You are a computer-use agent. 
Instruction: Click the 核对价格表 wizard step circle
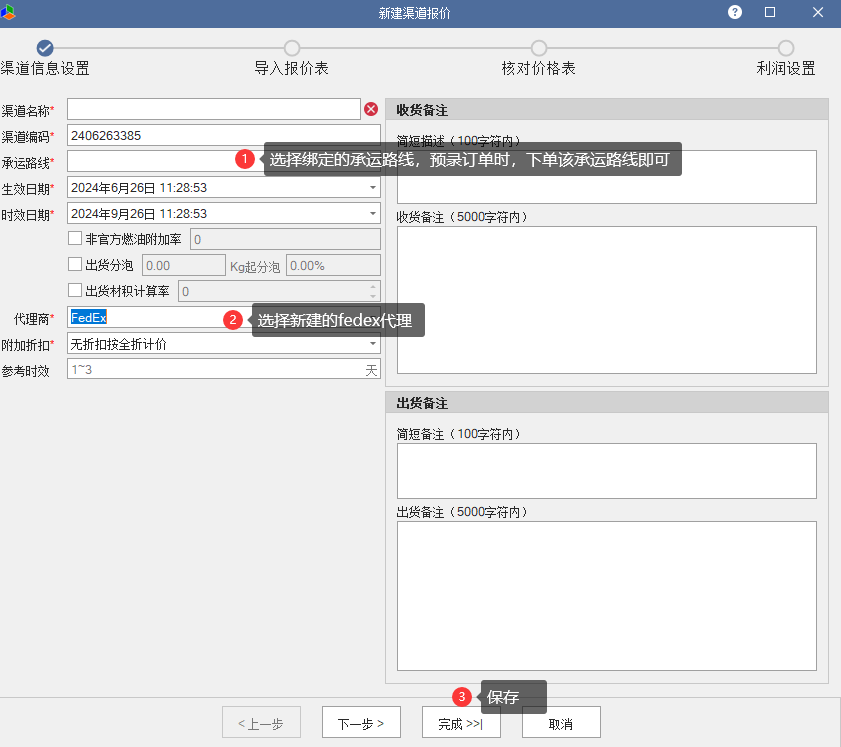(539, 48)
